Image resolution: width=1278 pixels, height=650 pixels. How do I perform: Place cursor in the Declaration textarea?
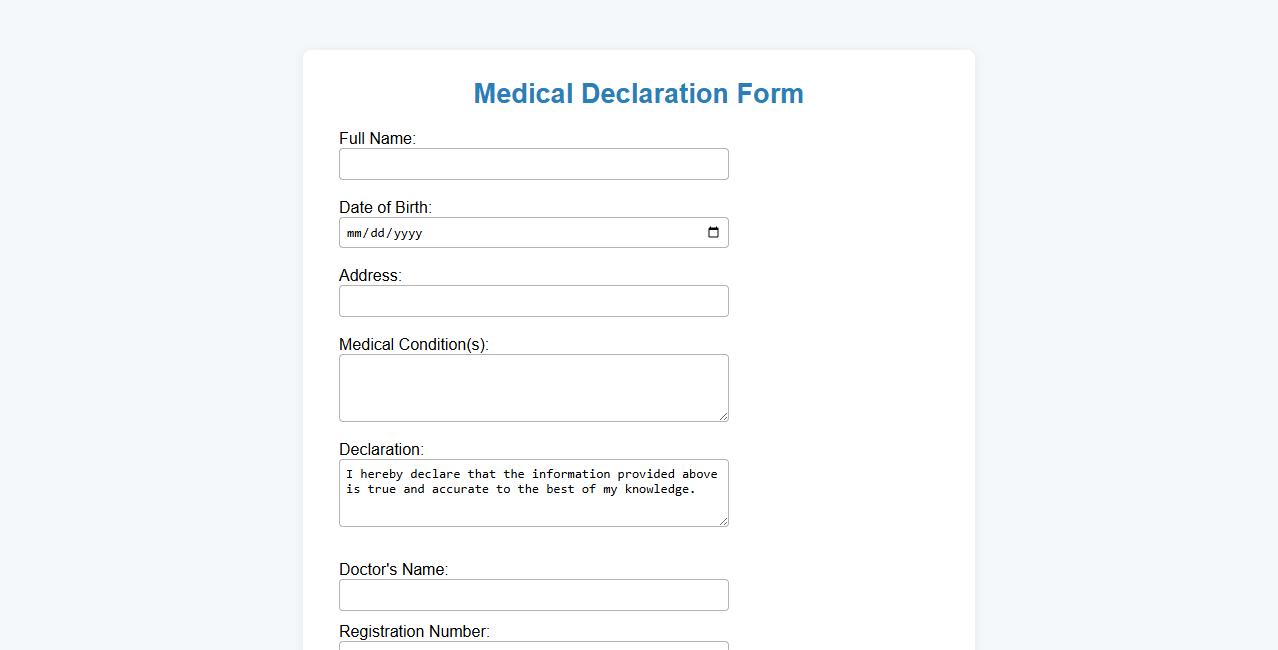tap(533, 493)
